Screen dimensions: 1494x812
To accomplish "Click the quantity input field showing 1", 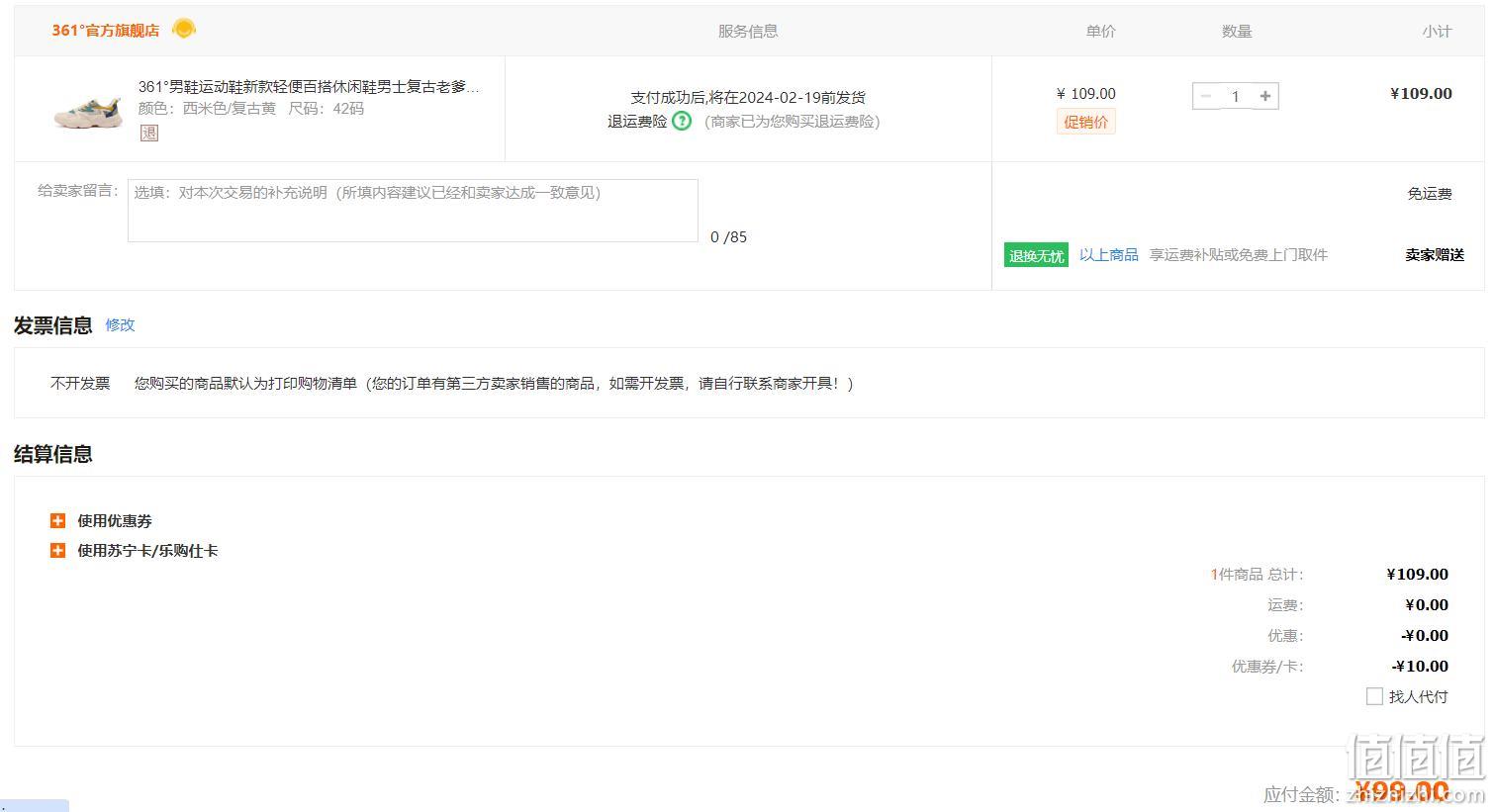I will point(1235,96).
